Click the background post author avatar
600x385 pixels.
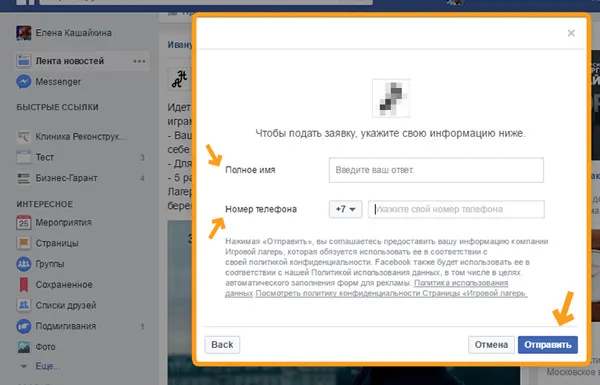179,79
